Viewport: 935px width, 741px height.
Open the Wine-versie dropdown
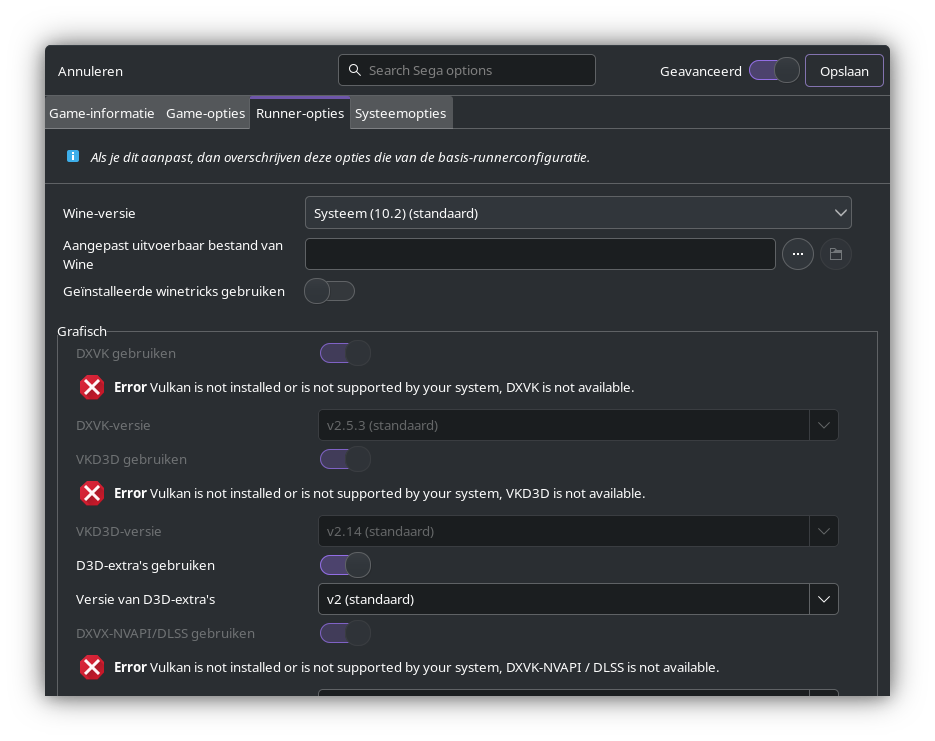click(x=578, y=213)
